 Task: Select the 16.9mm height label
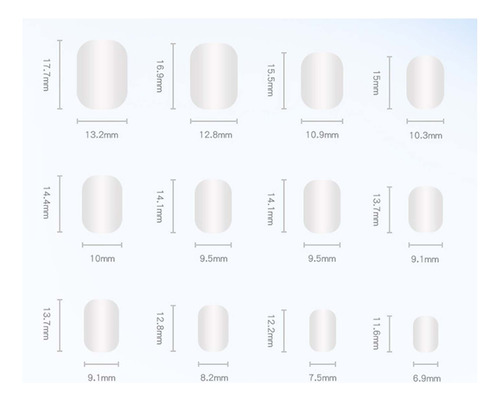(159, 76)
